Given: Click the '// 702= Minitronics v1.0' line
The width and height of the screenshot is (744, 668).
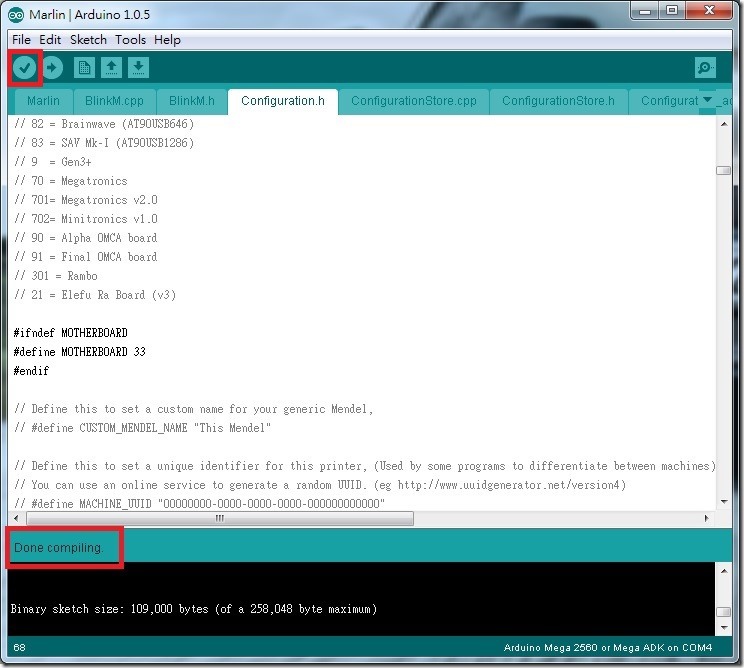Looking at the screenshot, I should [86, 219].
